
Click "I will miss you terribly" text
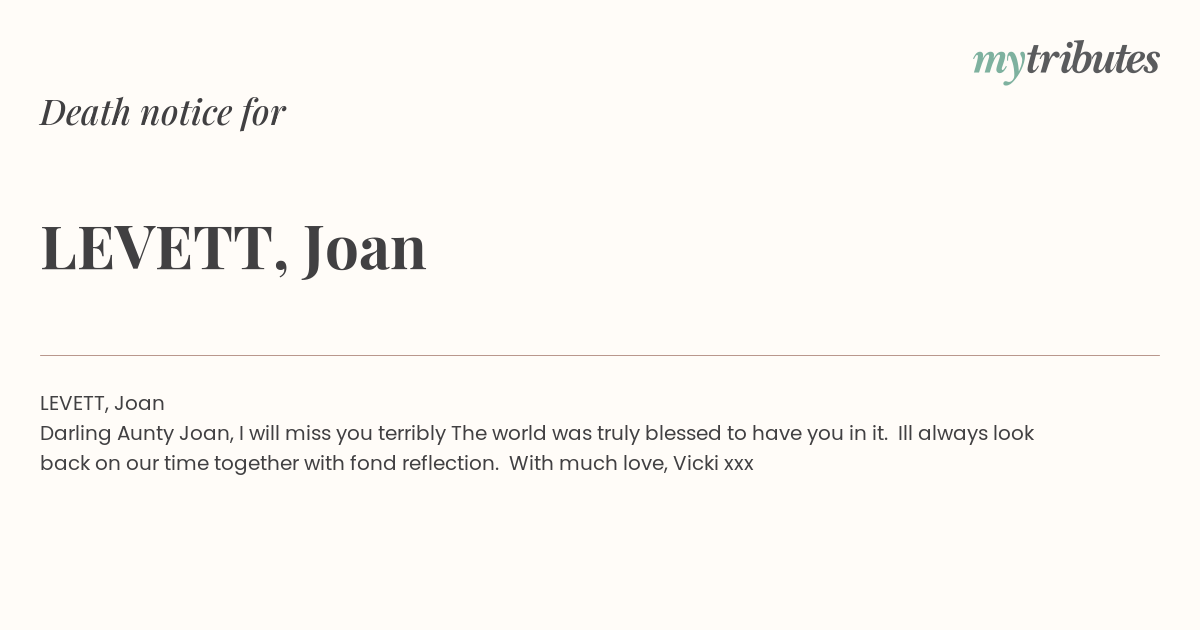click(x=342, y=434)
